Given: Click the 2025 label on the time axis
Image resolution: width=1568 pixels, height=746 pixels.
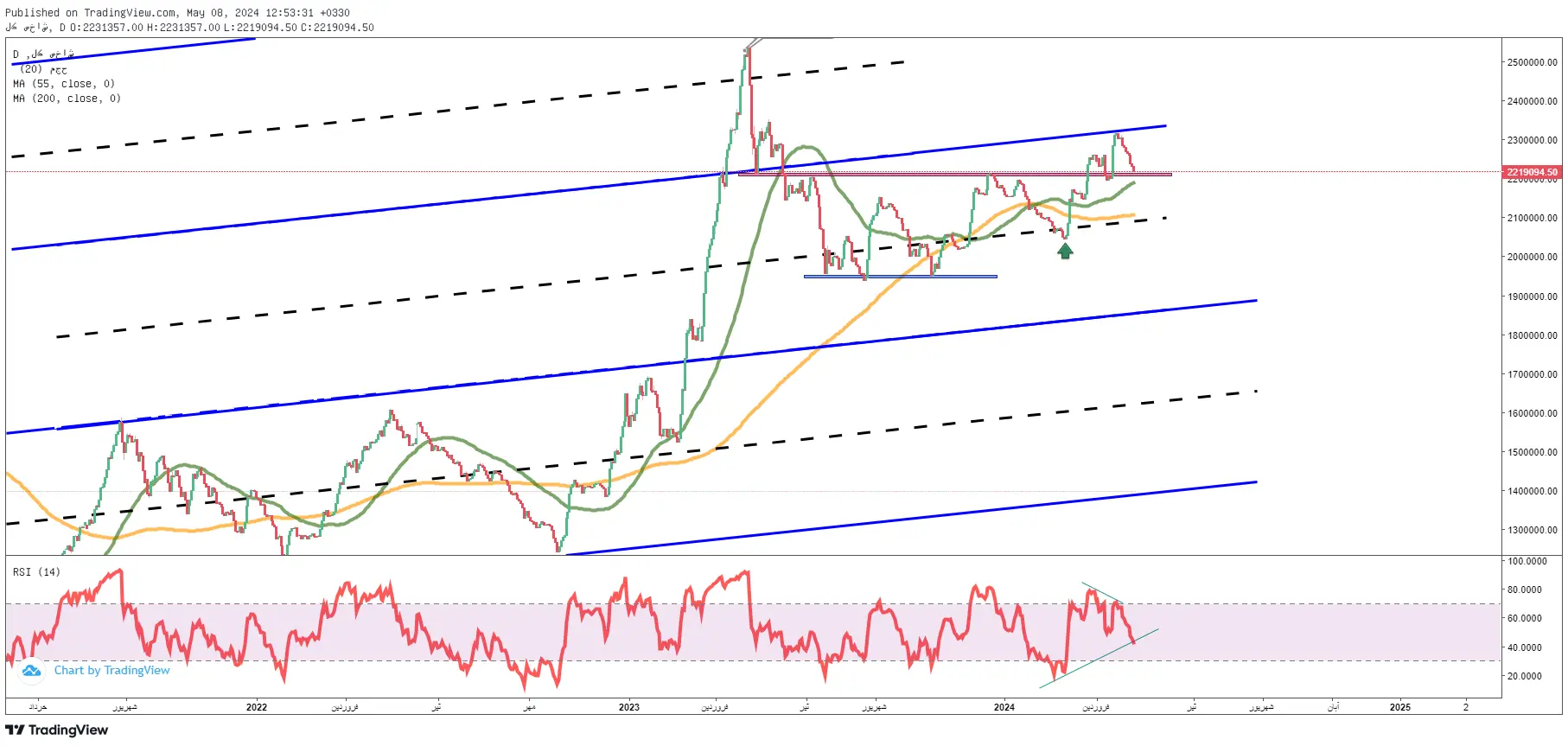Looking at the screenshot, I should coord(1400,707).
